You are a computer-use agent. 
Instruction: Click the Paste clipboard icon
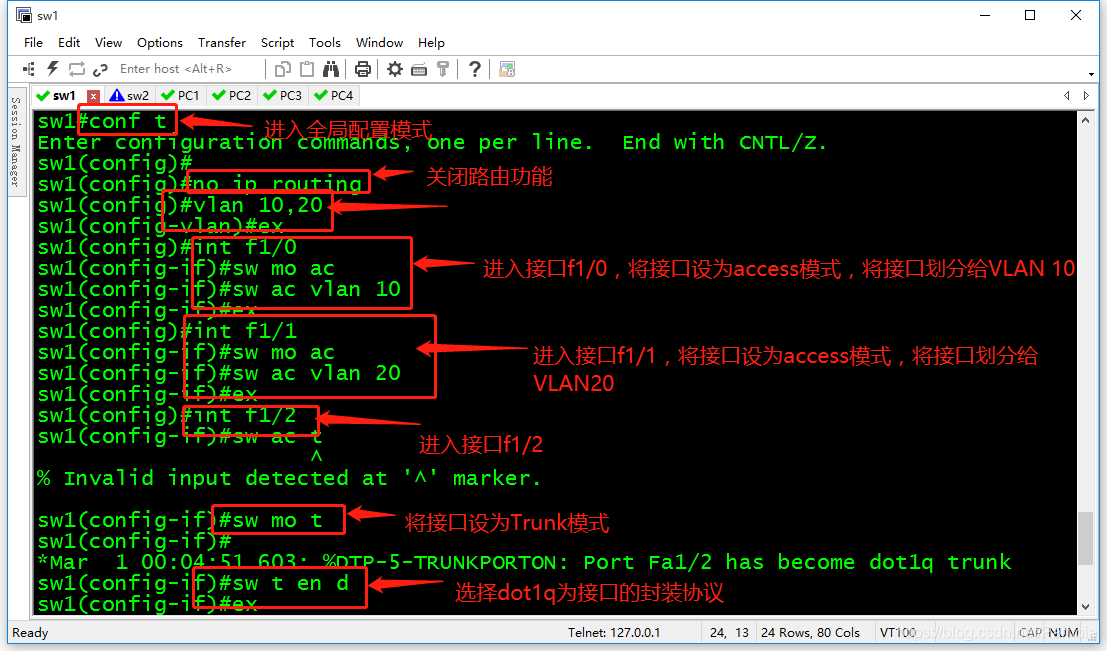[x=307, y=68]
